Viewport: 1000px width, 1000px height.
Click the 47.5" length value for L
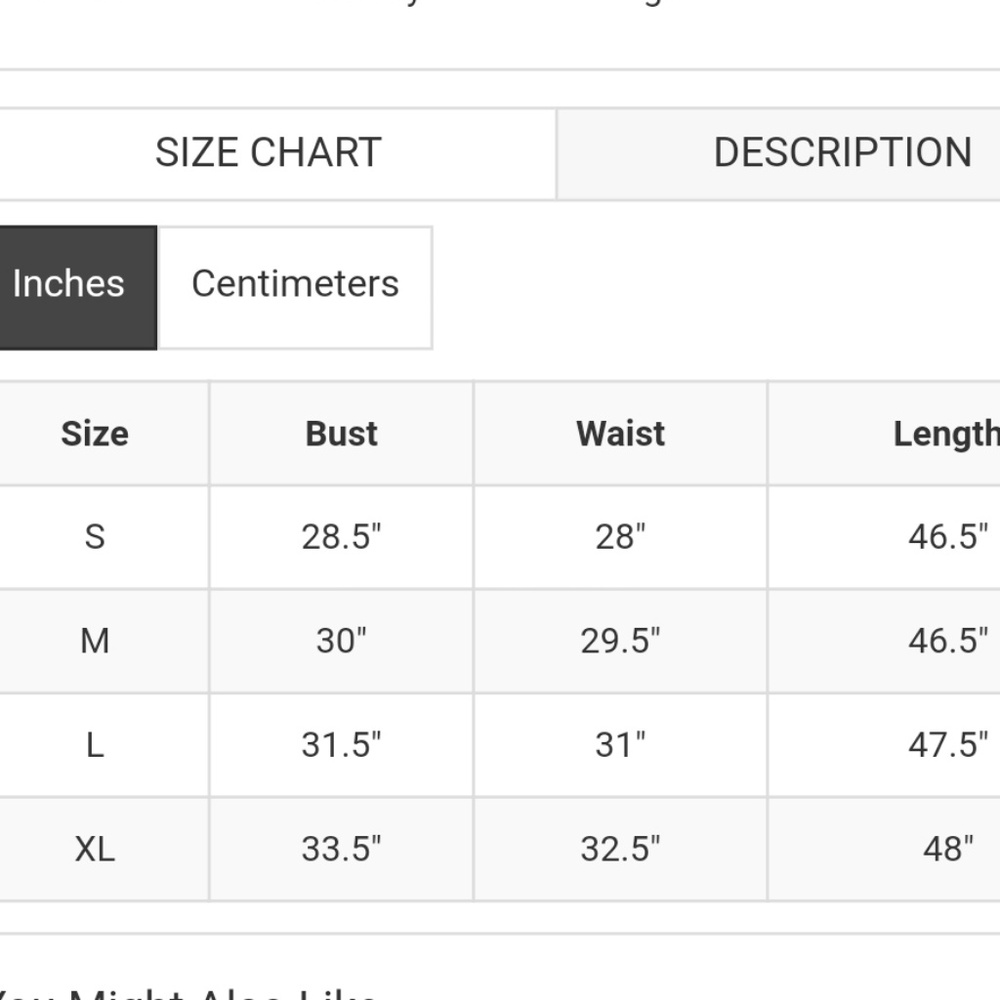point(947,745)
